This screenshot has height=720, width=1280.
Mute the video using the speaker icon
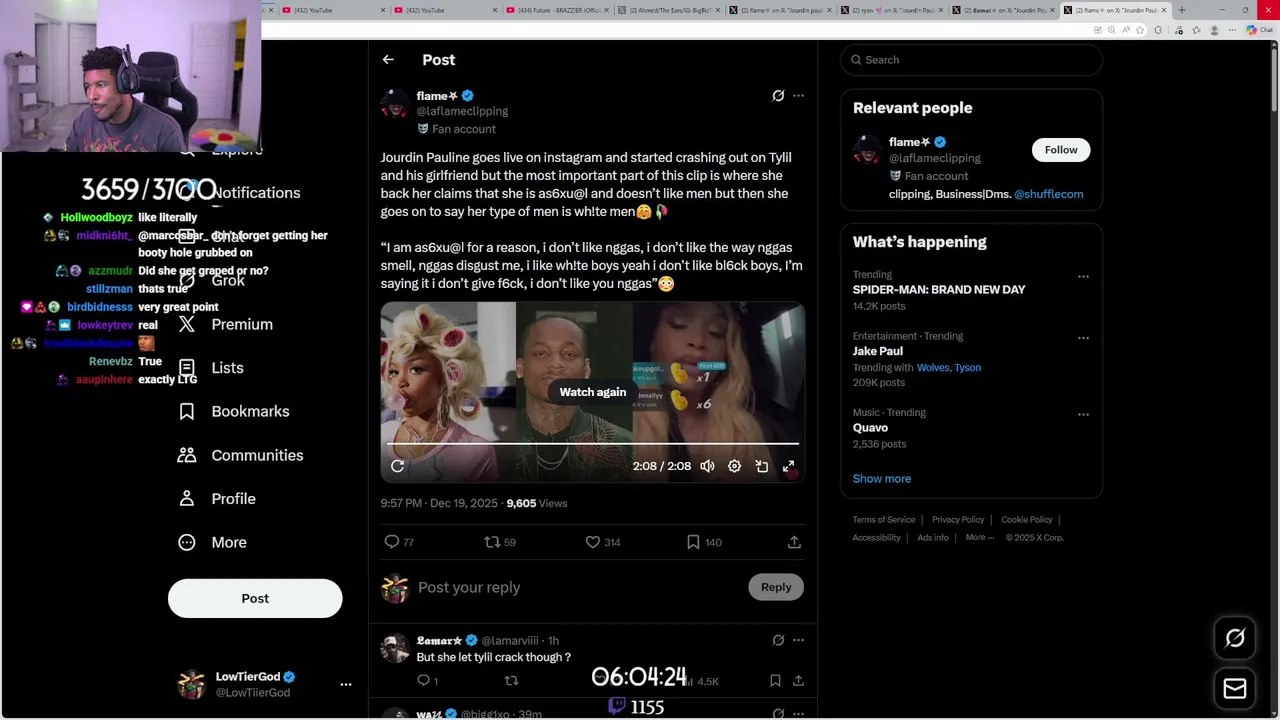point(707,466)
